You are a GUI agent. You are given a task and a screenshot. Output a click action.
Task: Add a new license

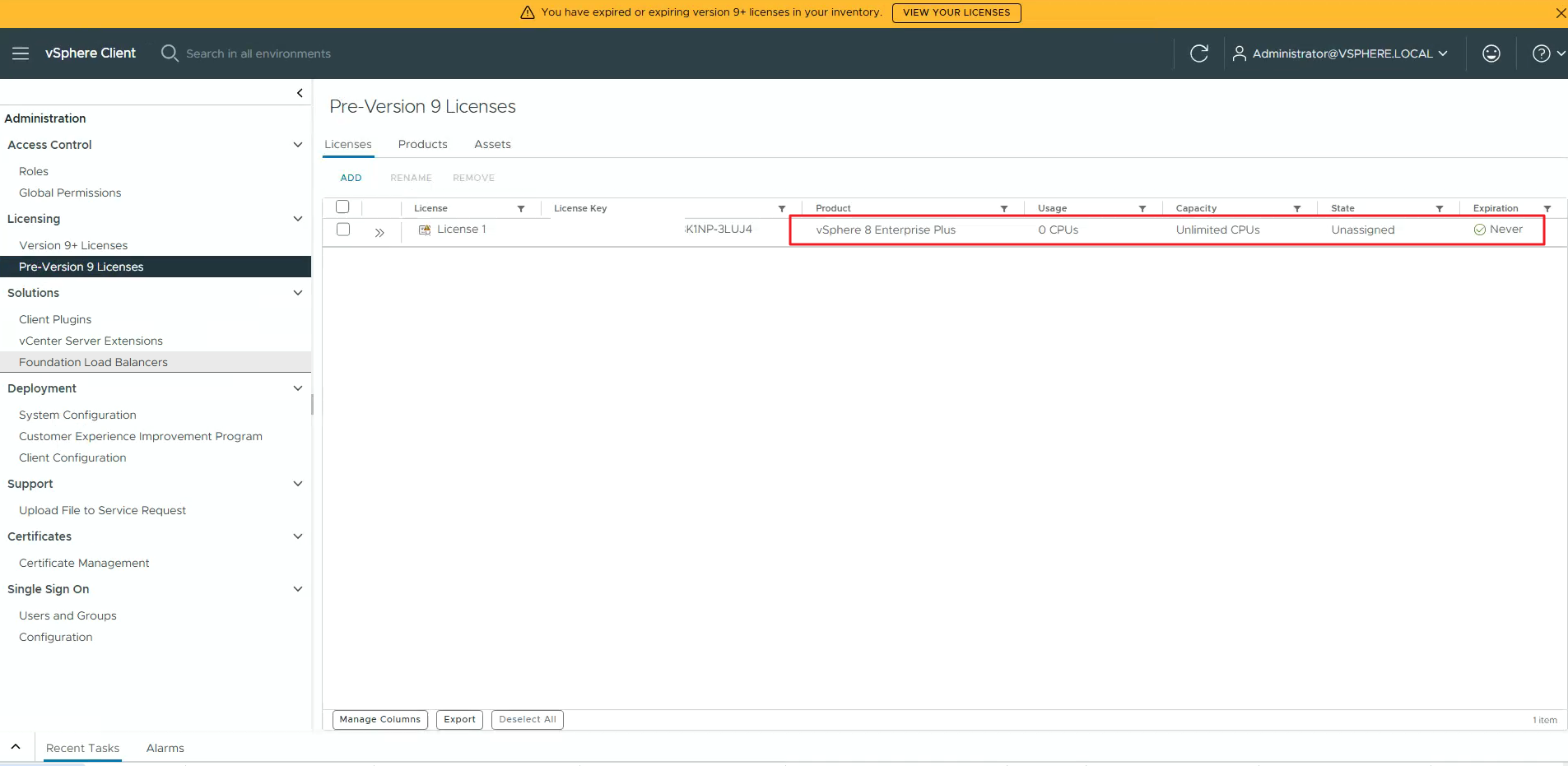pos(351,178)
